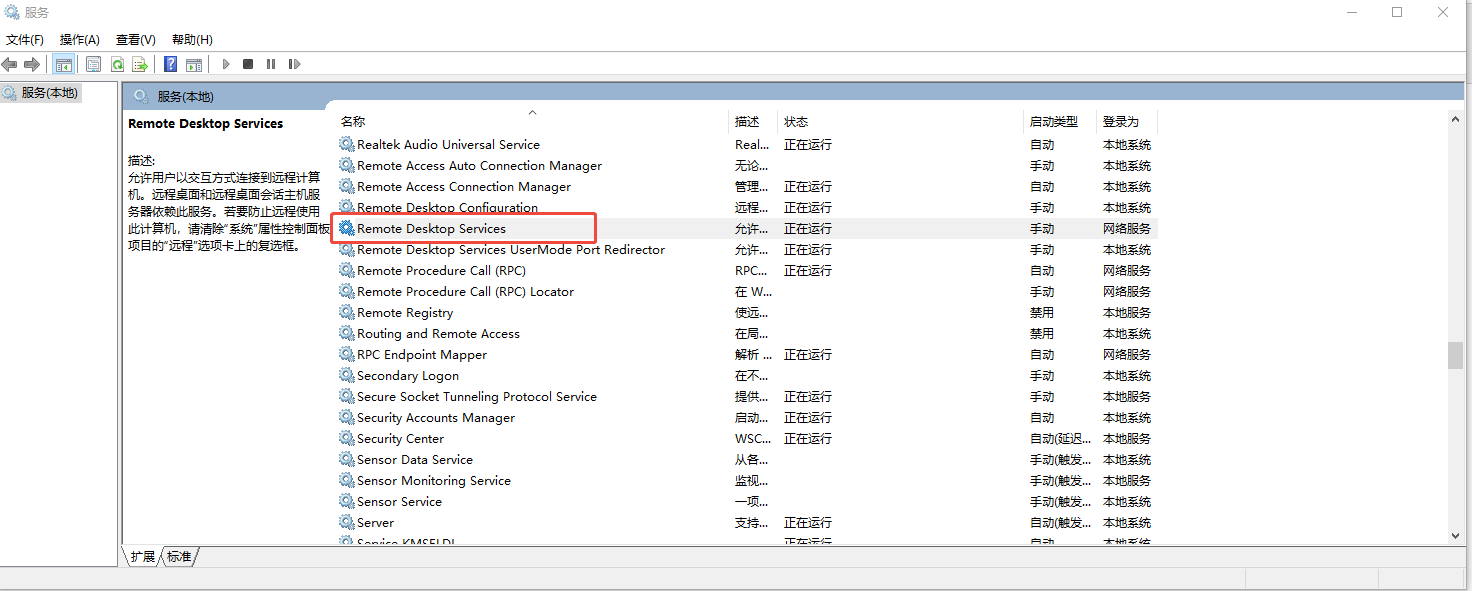1472x591 pixels.
Task: Click the gear icon of RPC Endpoint Mapper
Action: [x=347, y=354]
